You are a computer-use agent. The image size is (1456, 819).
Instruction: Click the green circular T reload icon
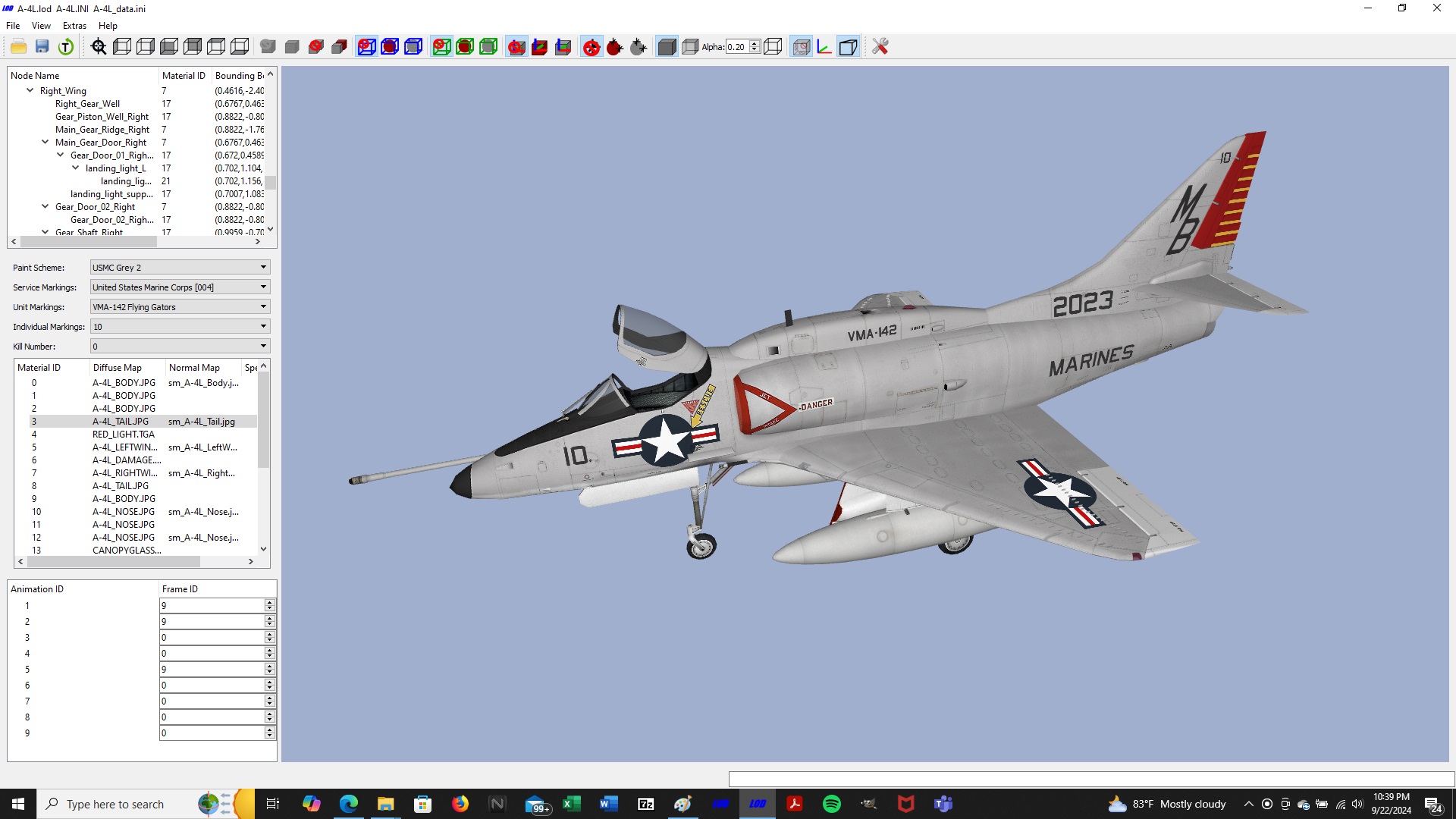click(66, 47)
